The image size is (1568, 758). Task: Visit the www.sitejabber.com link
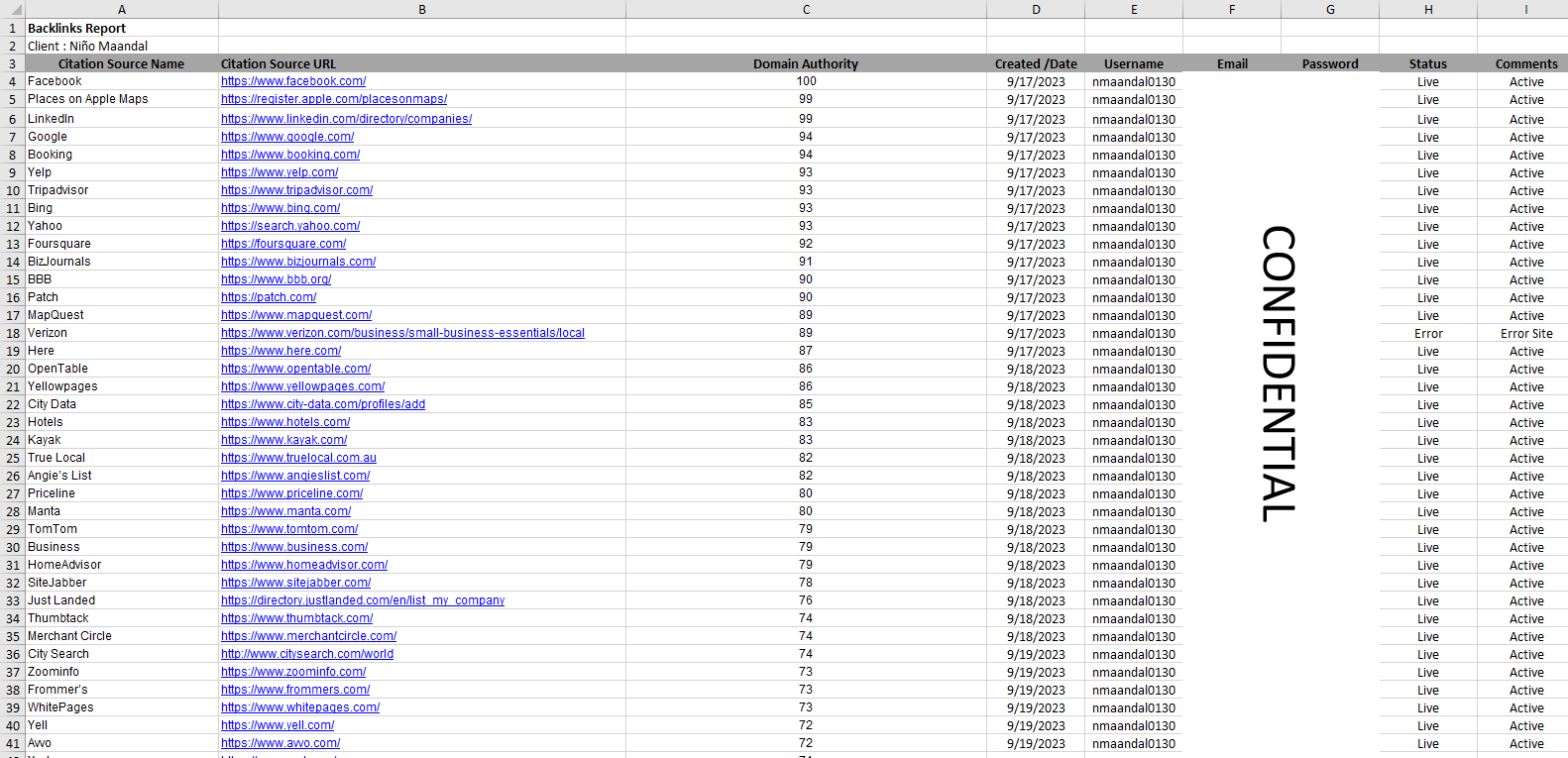point(296,583)
